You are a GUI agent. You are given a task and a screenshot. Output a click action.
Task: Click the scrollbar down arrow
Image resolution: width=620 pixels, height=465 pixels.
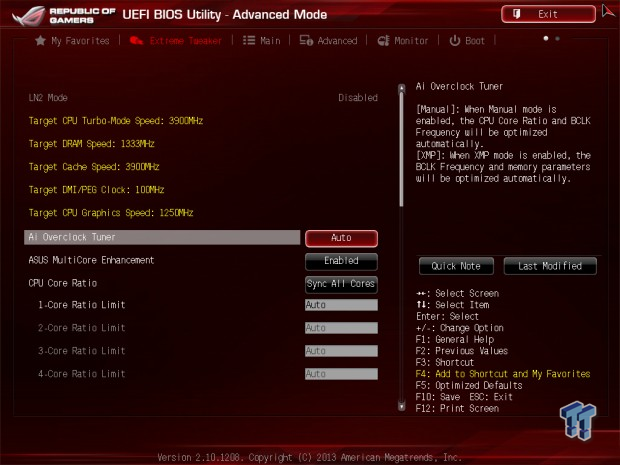(x=402, y=406)
